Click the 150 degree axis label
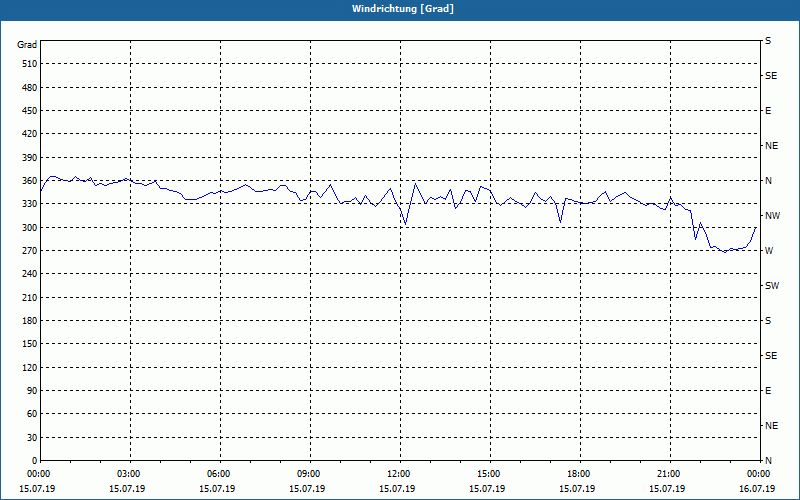 [29, 344]
